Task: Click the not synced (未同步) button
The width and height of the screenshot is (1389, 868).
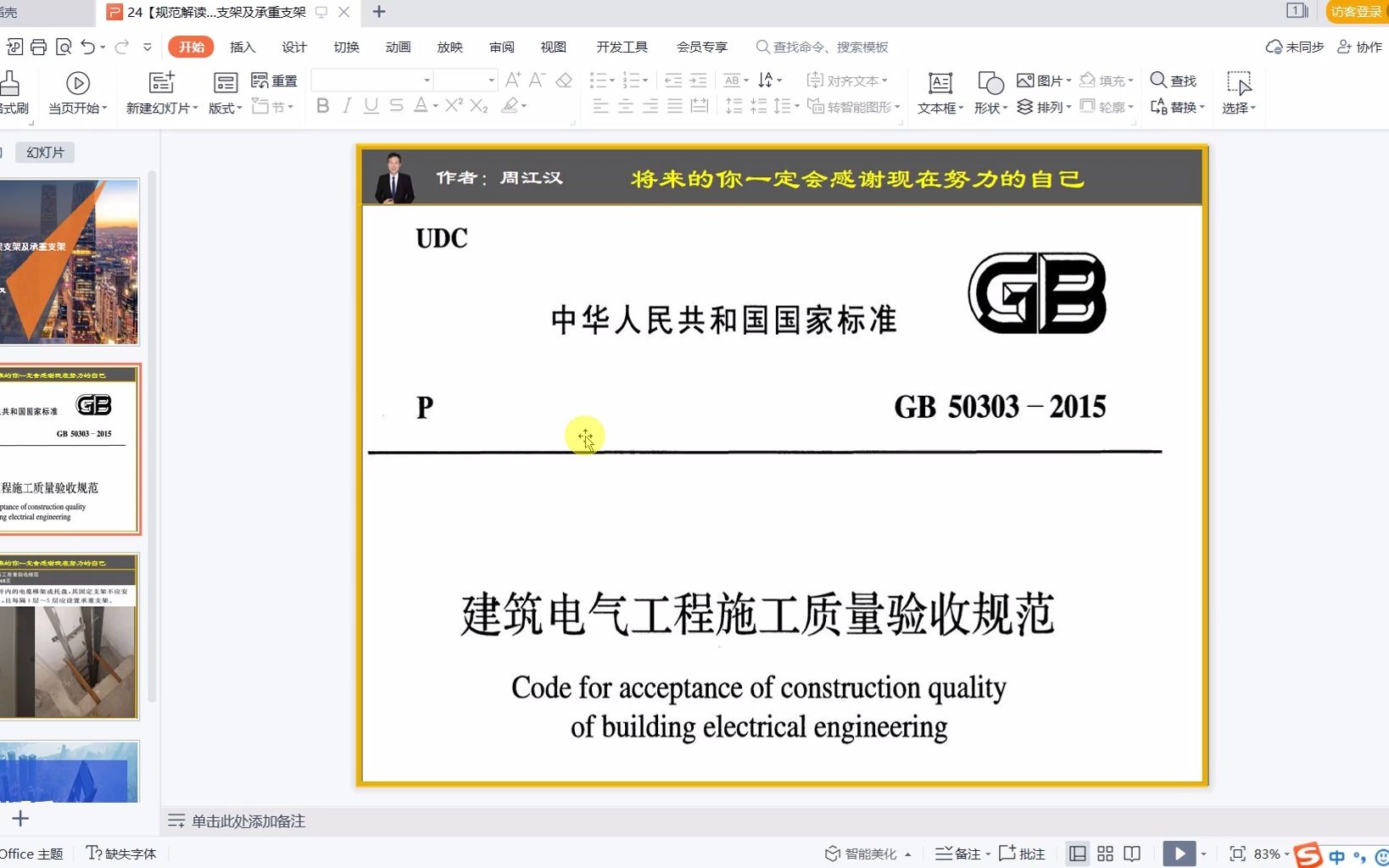Action: (x=1295, y=47)
